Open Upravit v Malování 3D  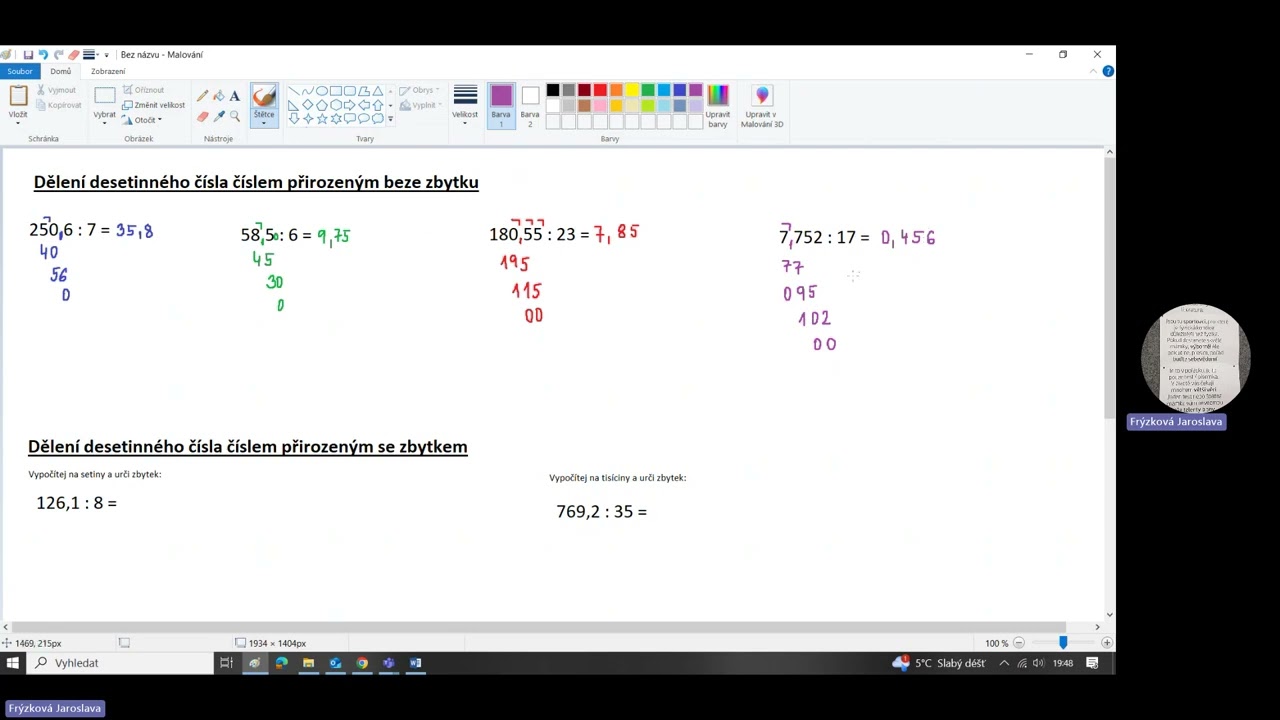(x=762, y=105)
